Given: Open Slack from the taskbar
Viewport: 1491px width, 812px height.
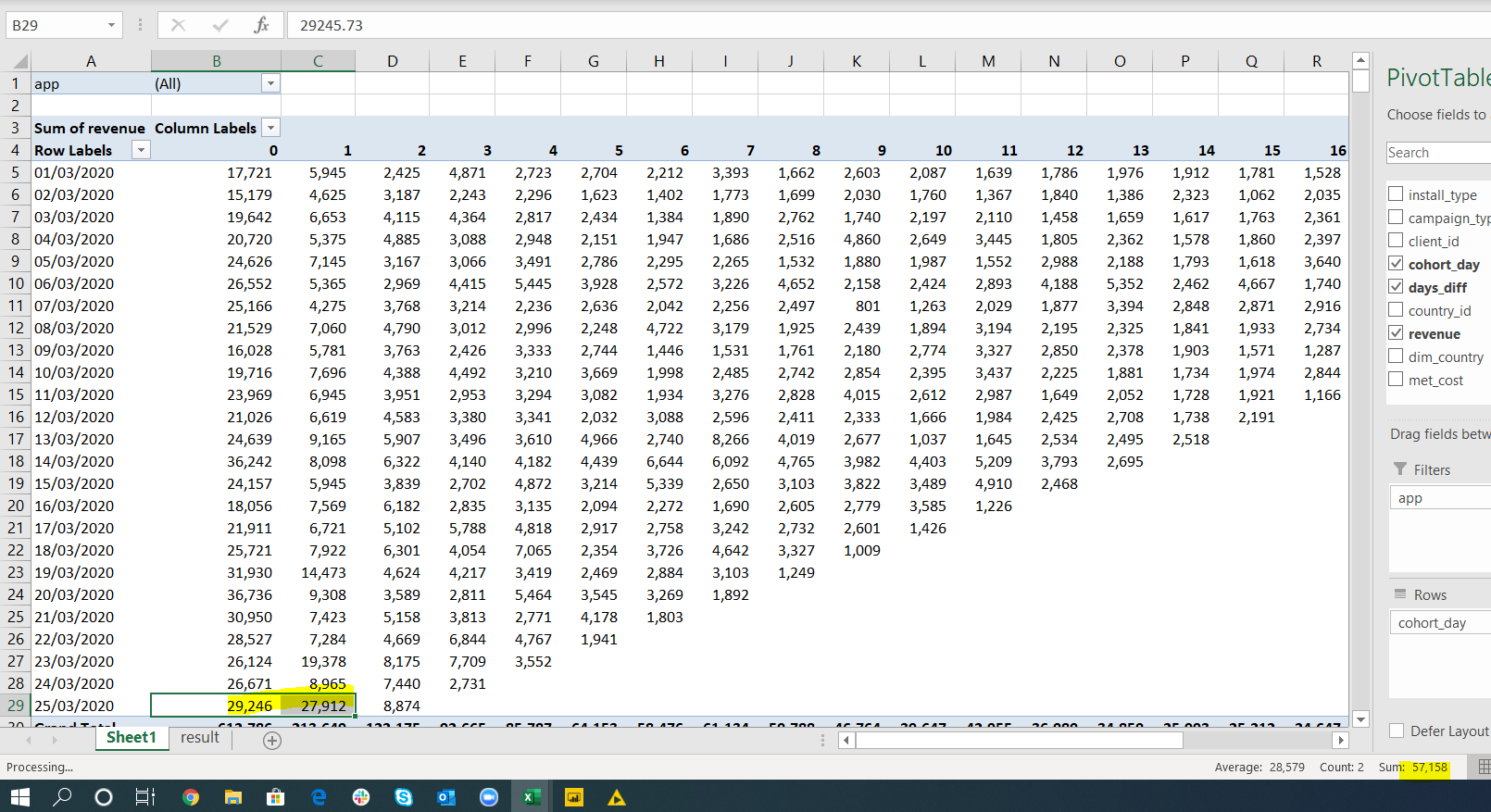Looking at the screenshot, I should tap(361, 796).
